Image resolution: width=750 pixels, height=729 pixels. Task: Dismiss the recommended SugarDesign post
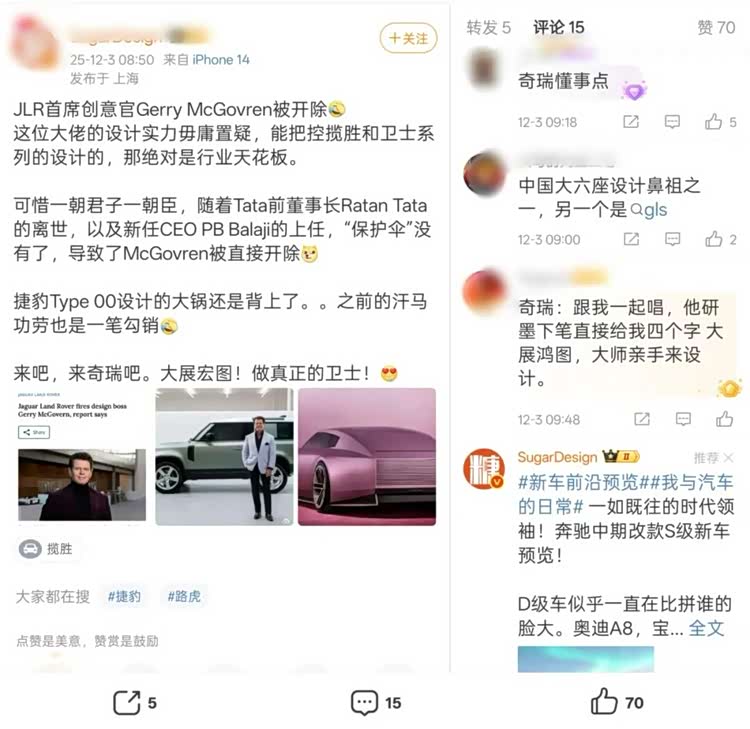728,458
